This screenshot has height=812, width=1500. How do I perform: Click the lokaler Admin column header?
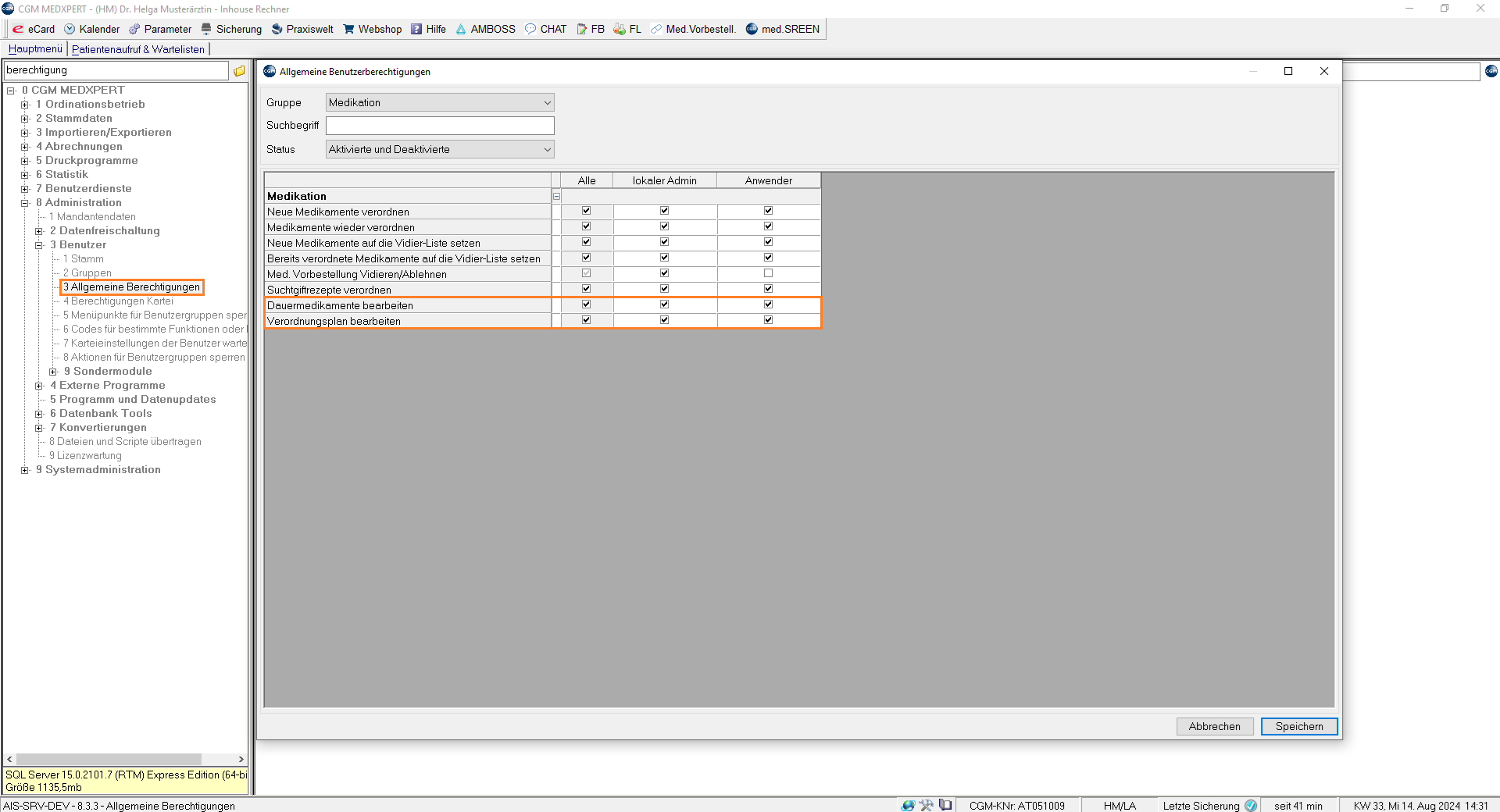665,180
